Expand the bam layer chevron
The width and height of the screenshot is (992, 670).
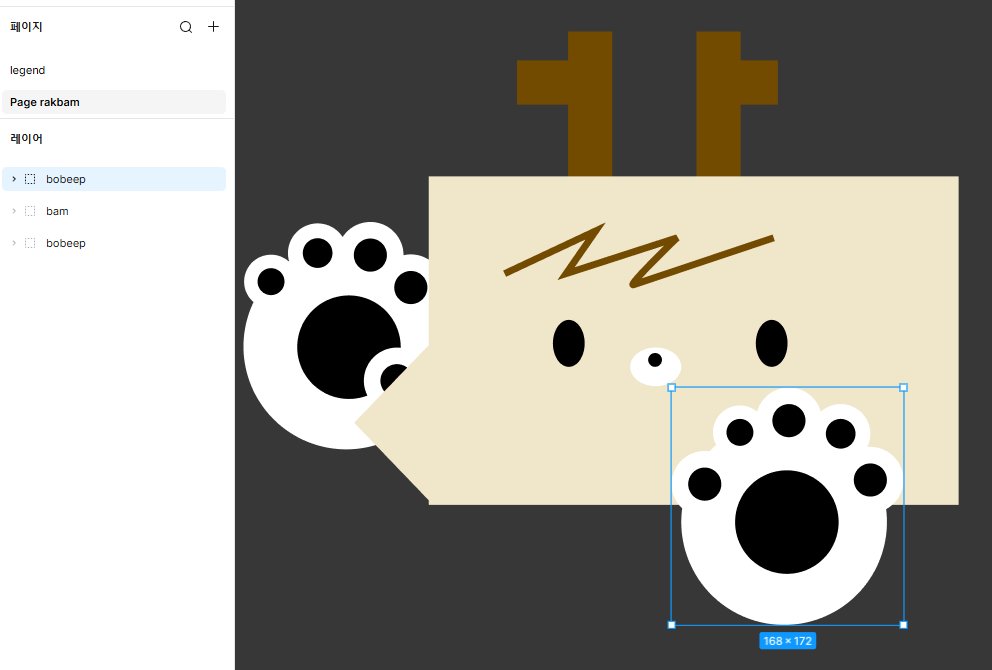(14, 211)
